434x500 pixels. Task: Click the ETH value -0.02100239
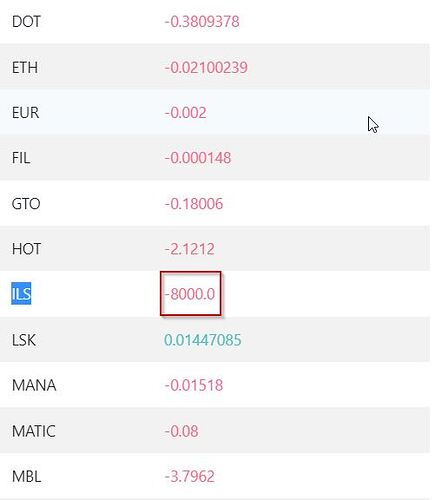206,68
